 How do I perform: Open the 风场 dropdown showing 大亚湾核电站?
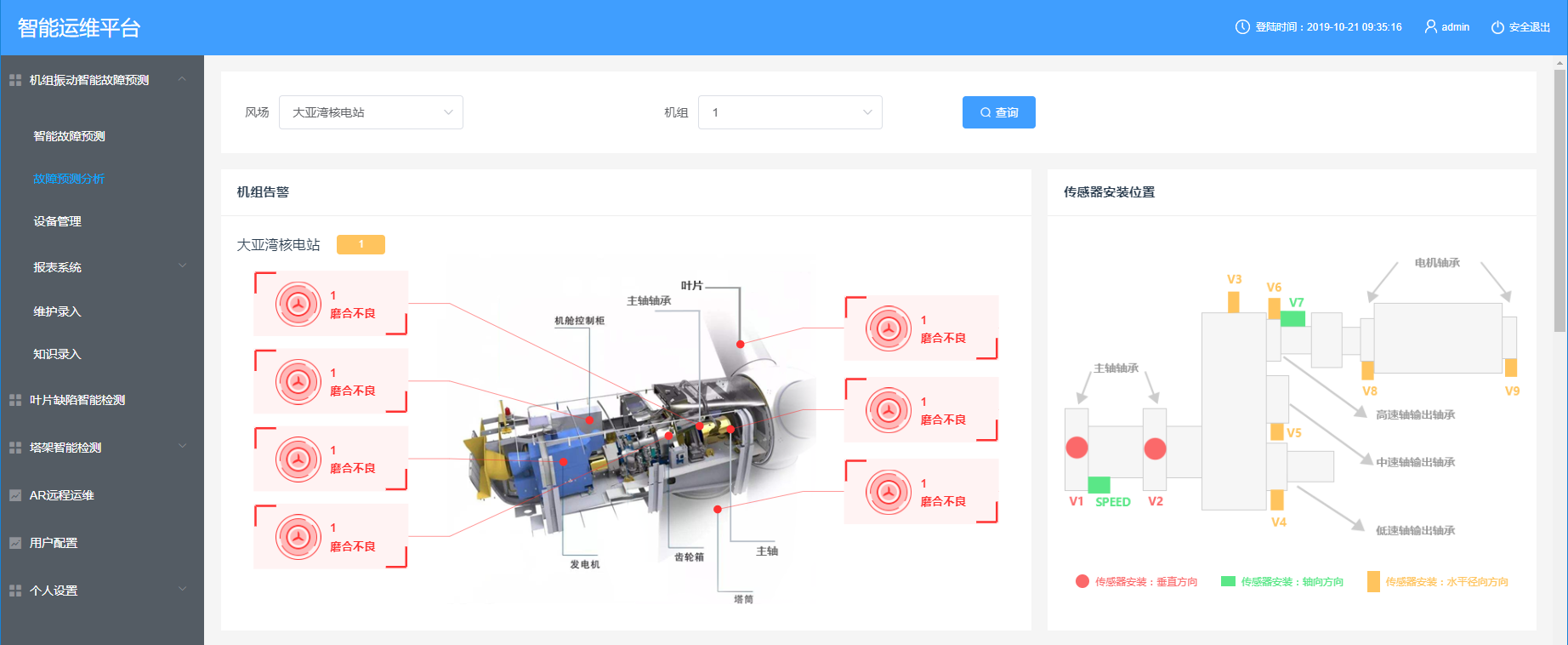pos(371,112)
